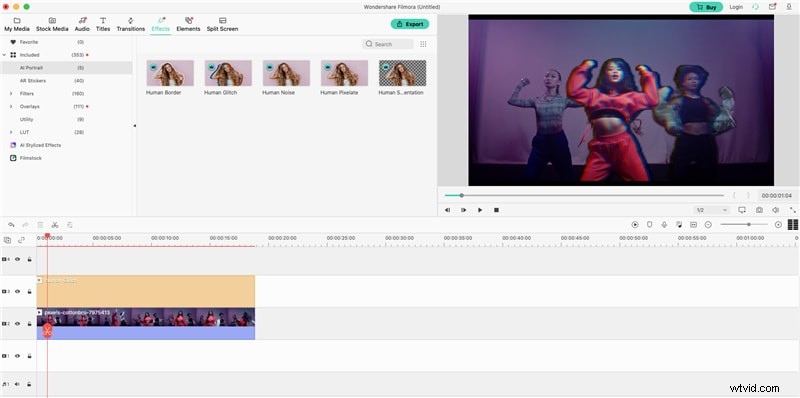800x398 pixels.
Task: Open the message mailbox icon
Action: coord(772,7)
